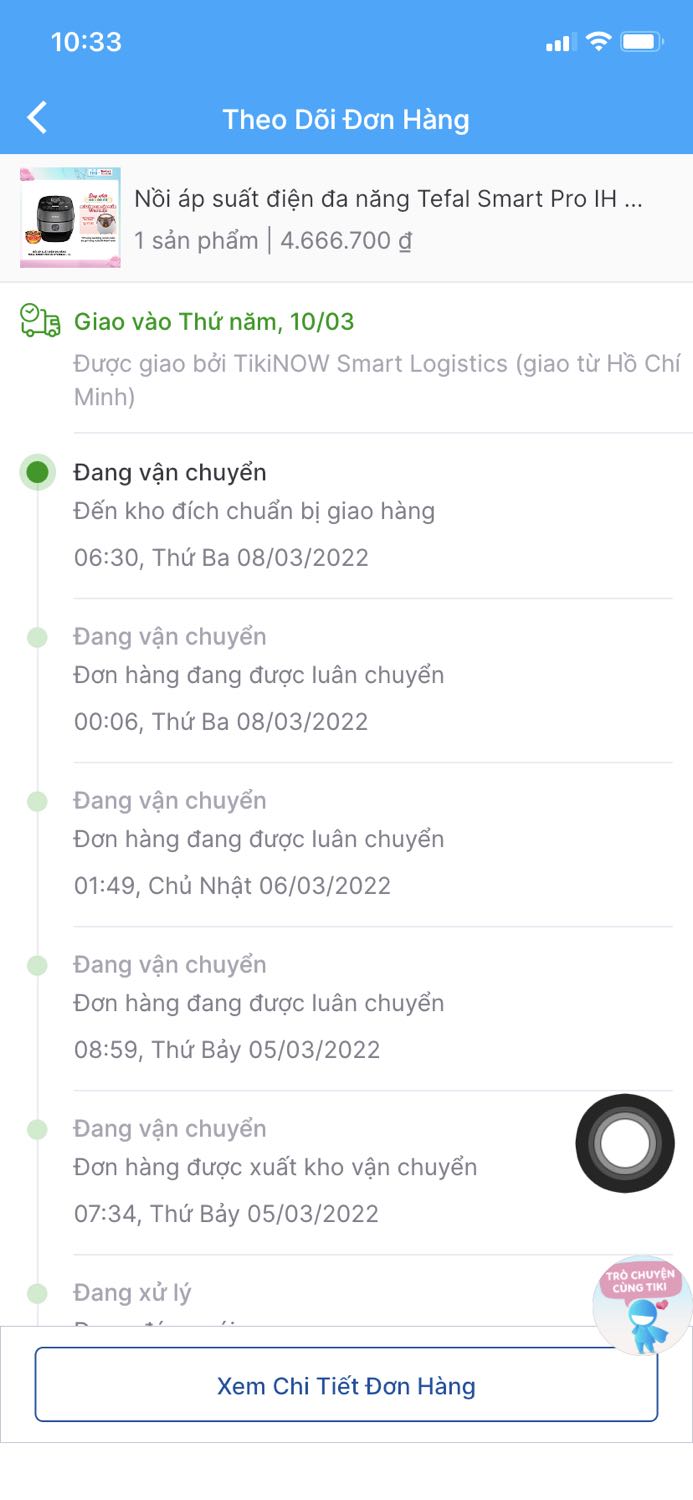Tap the dark circular recording overlay icon
The height and width of the screenshot is (1500, 693).
click(624, 1143)
